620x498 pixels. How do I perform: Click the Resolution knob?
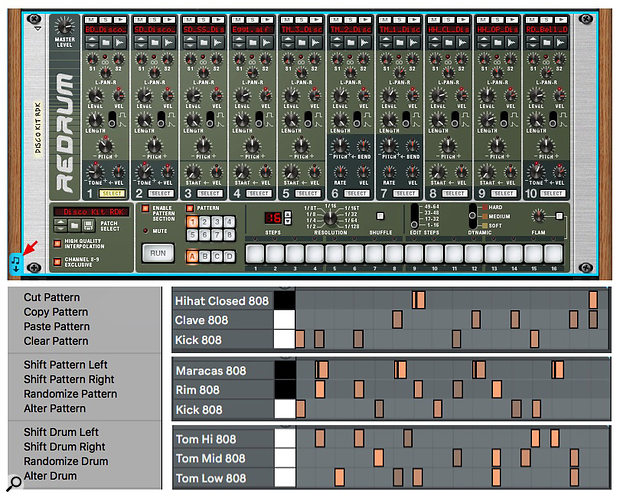[x=331, y=218]
